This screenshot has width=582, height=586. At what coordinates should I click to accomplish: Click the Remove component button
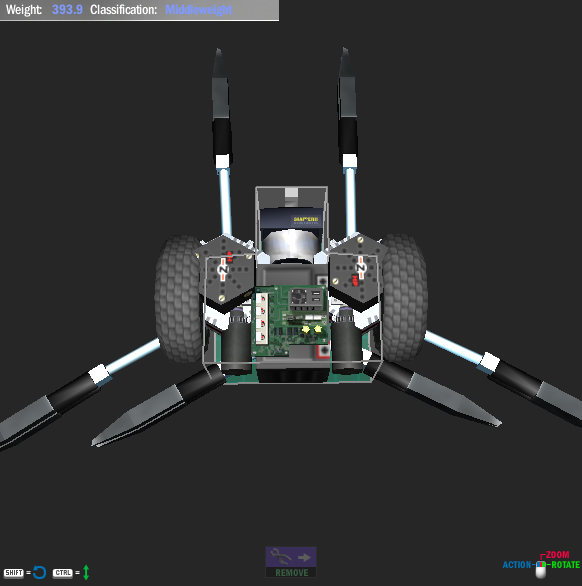click(x=291, y=562)
